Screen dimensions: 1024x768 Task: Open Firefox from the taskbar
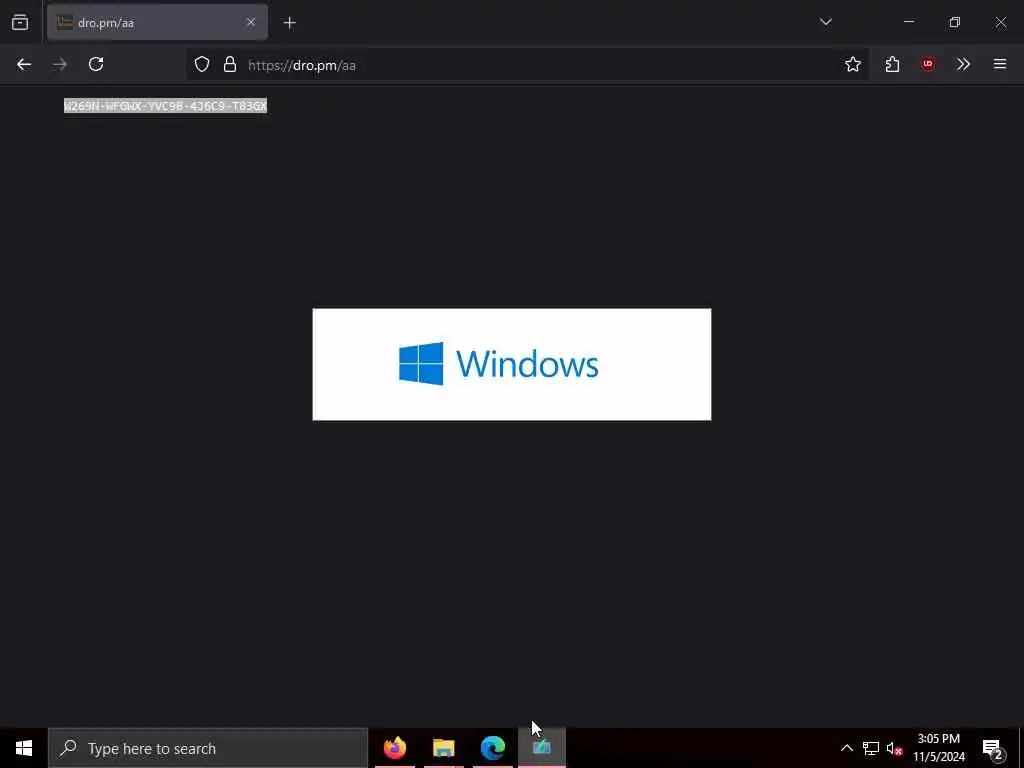pos(395,748)
